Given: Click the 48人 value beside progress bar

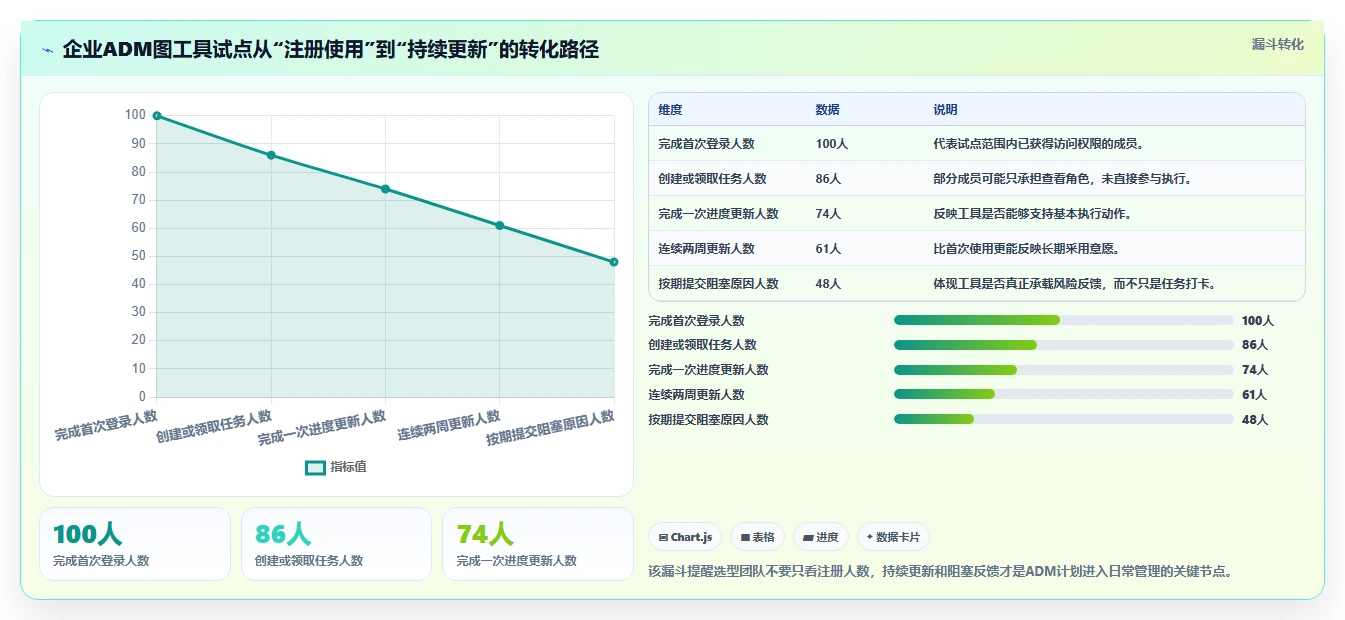Looking at the screenshot, I should click(x=1255, y=420).
